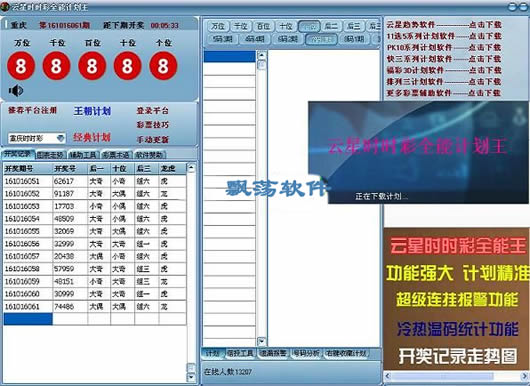Click left arrow of the ad panel scrollbar
Viewport: 530px width, 386px height.
point(387,376)
